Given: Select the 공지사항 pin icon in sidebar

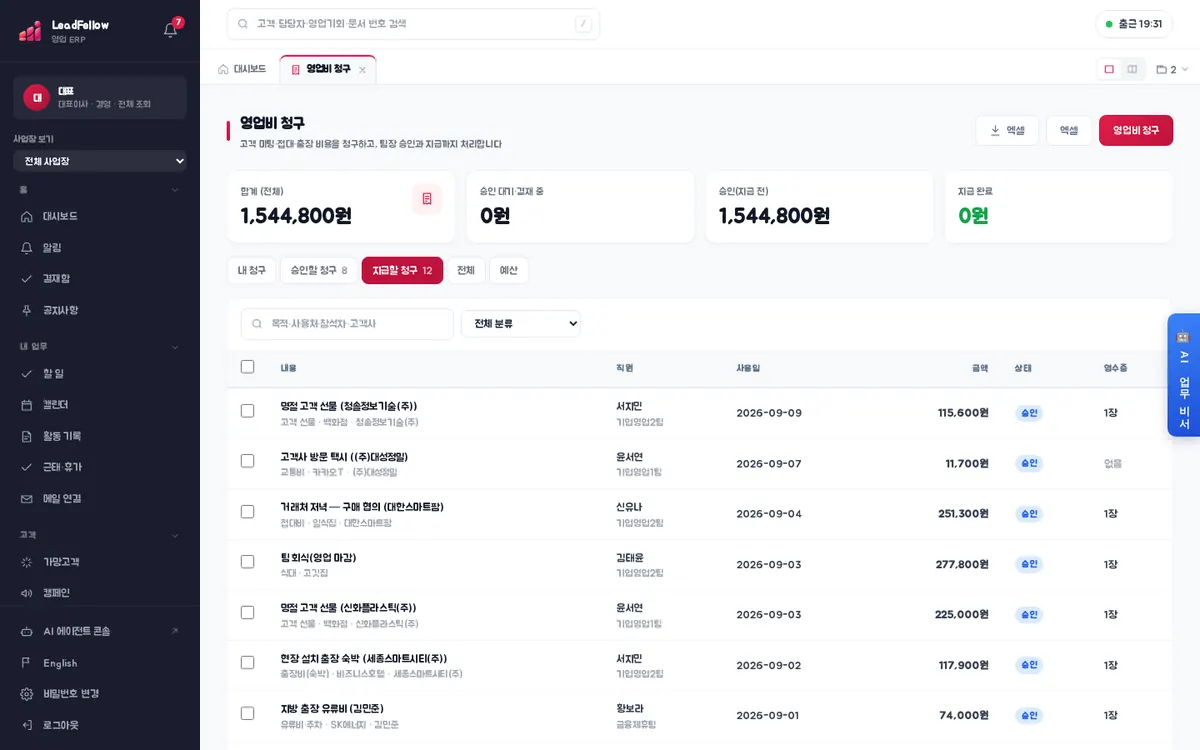Looking at the screenshot, I should pyautogui.click(x=27, y=310).
